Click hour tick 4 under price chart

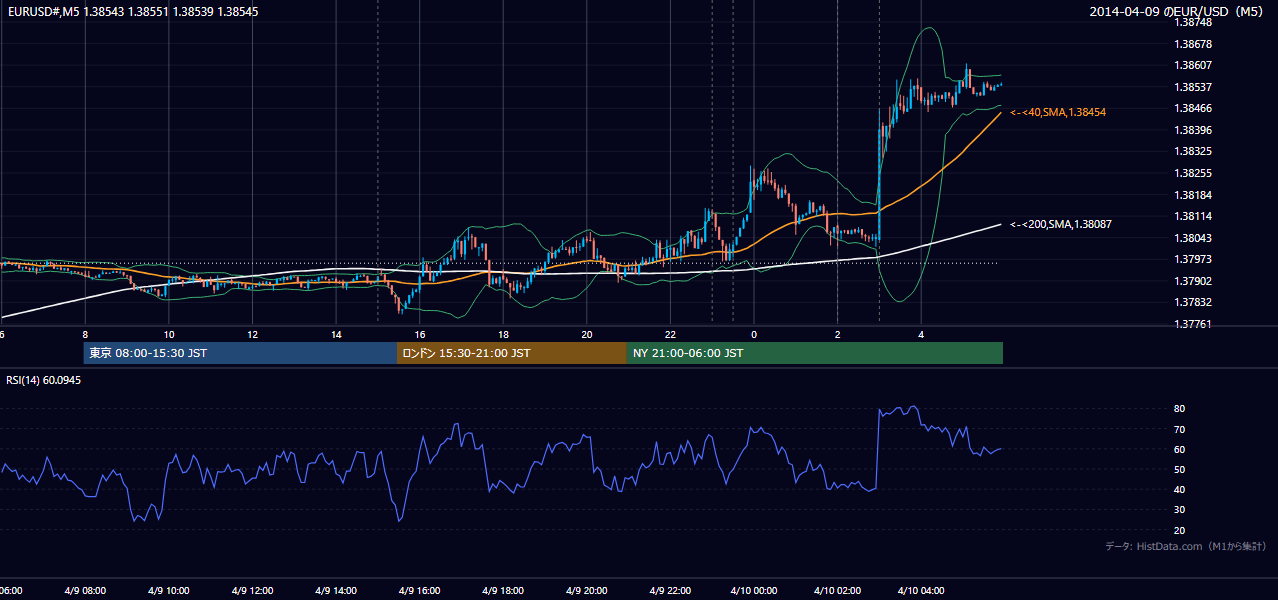(921, 334)
